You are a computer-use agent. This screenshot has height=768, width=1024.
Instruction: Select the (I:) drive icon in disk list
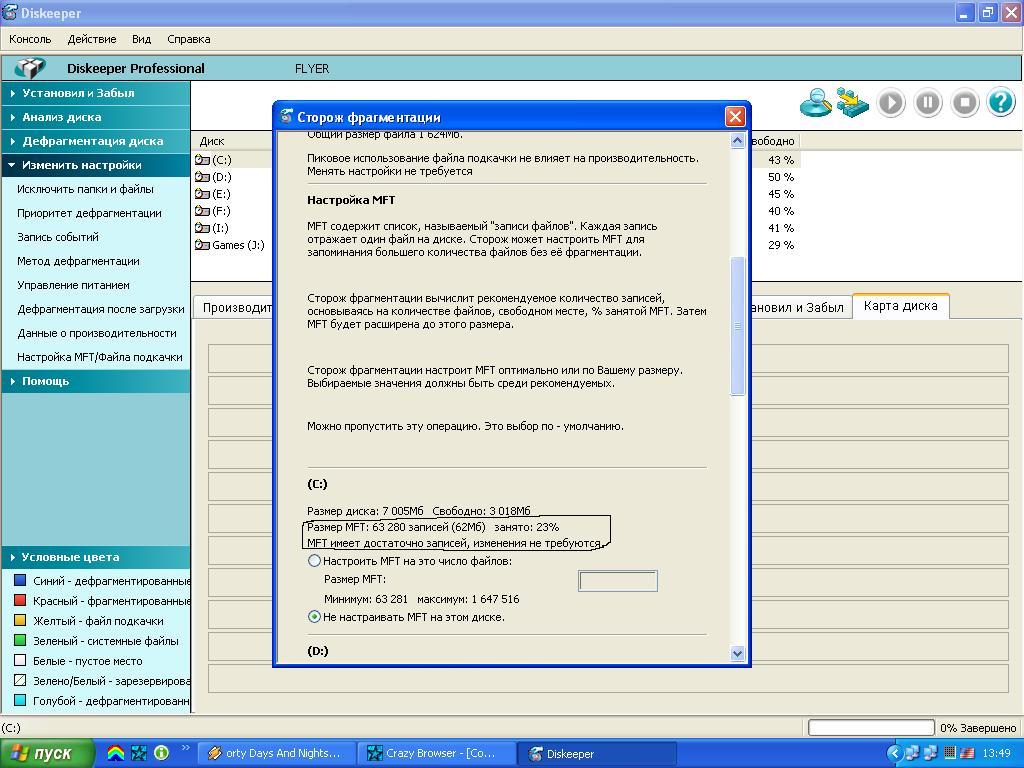[x=202, y=228]
